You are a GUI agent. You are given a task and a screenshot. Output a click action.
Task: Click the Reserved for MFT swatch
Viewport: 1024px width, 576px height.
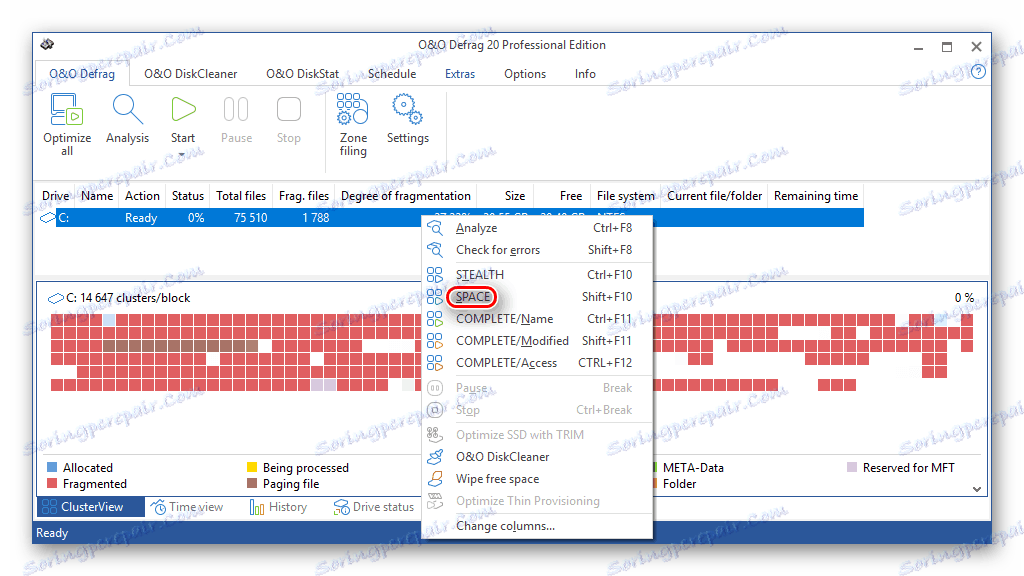tap(852, 468)
